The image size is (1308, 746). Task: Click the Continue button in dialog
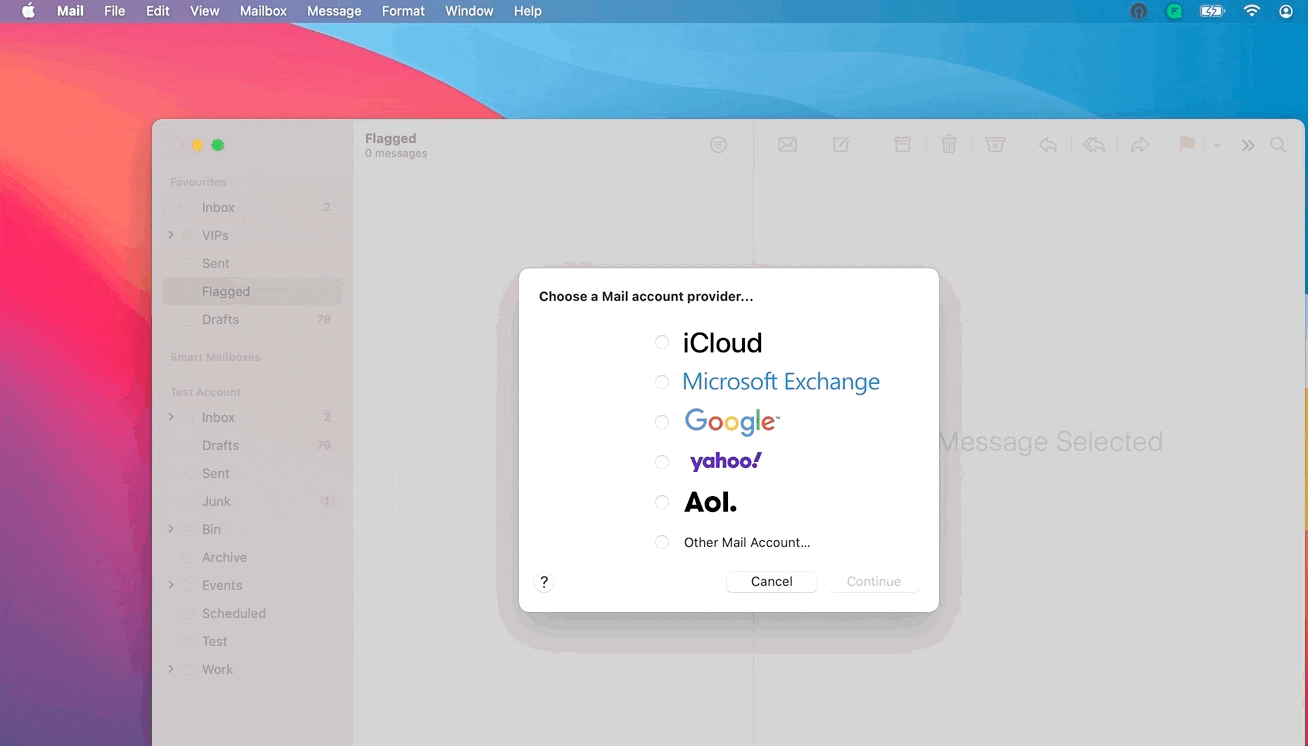click(874, 581)
